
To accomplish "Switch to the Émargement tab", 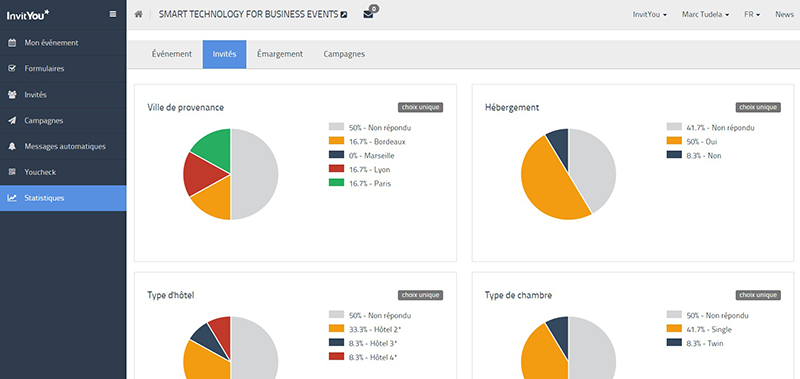I will click(280, 54).
